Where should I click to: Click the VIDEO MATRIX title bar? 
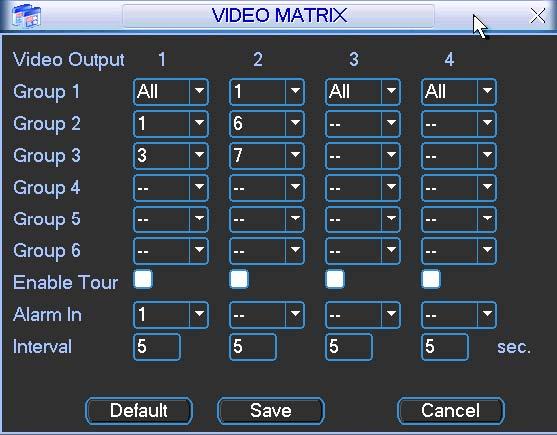tap(279, 16)
